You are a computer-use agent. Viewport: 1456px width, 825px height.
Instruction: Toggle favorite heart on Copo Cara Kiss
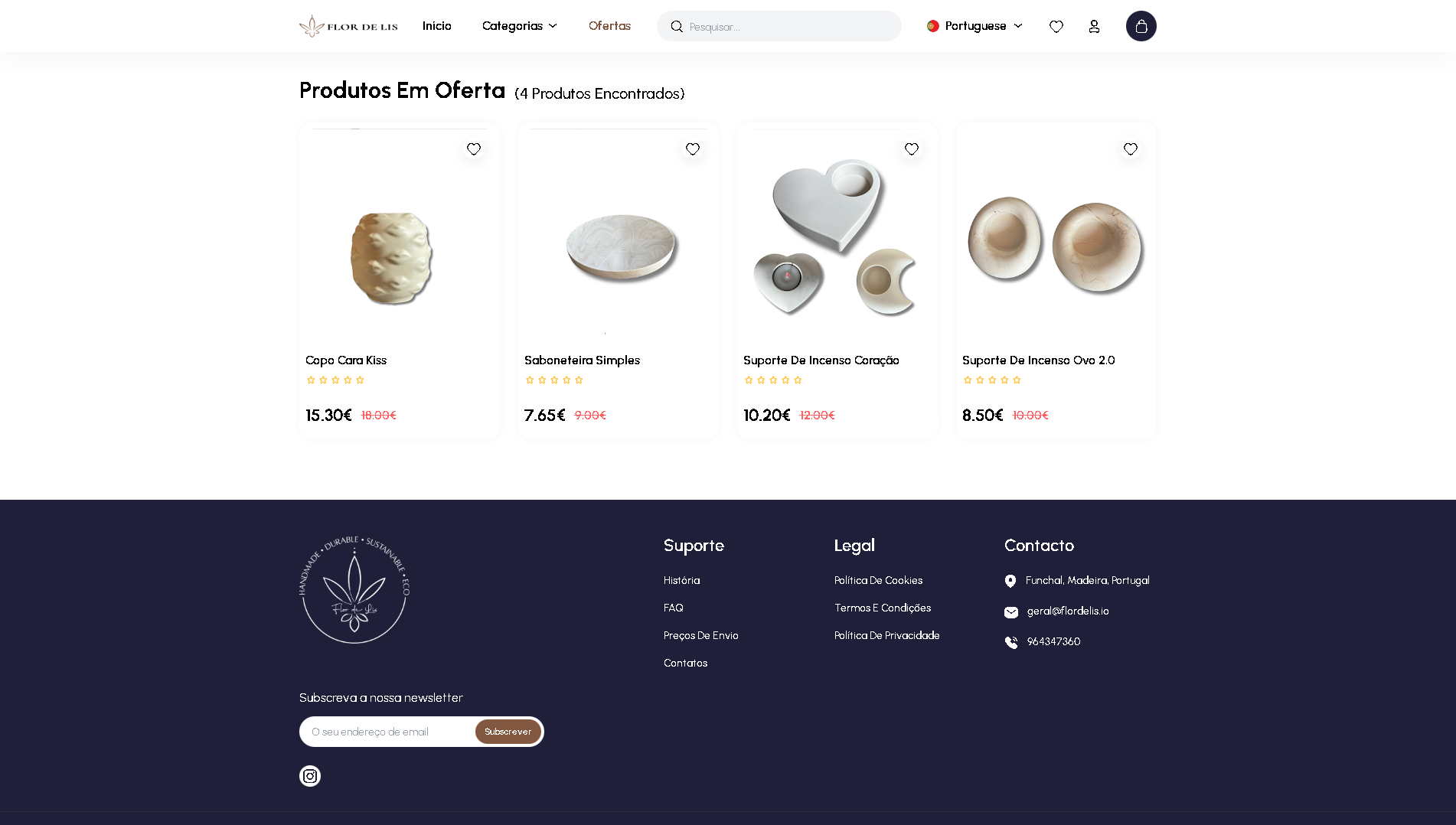click(x=473, y=148)
